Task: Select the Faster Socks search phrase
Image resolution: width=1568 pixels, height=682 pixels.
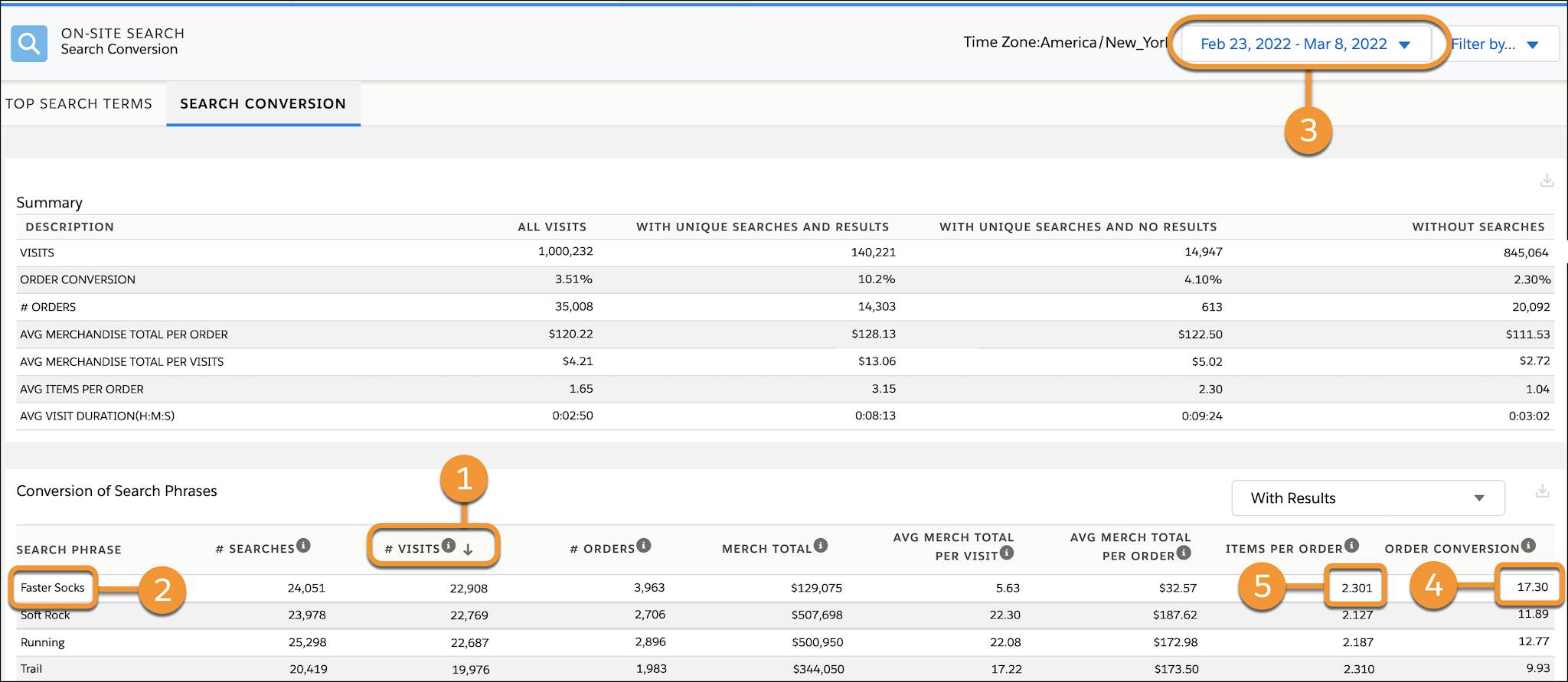Action: click(x=52, y=588)
